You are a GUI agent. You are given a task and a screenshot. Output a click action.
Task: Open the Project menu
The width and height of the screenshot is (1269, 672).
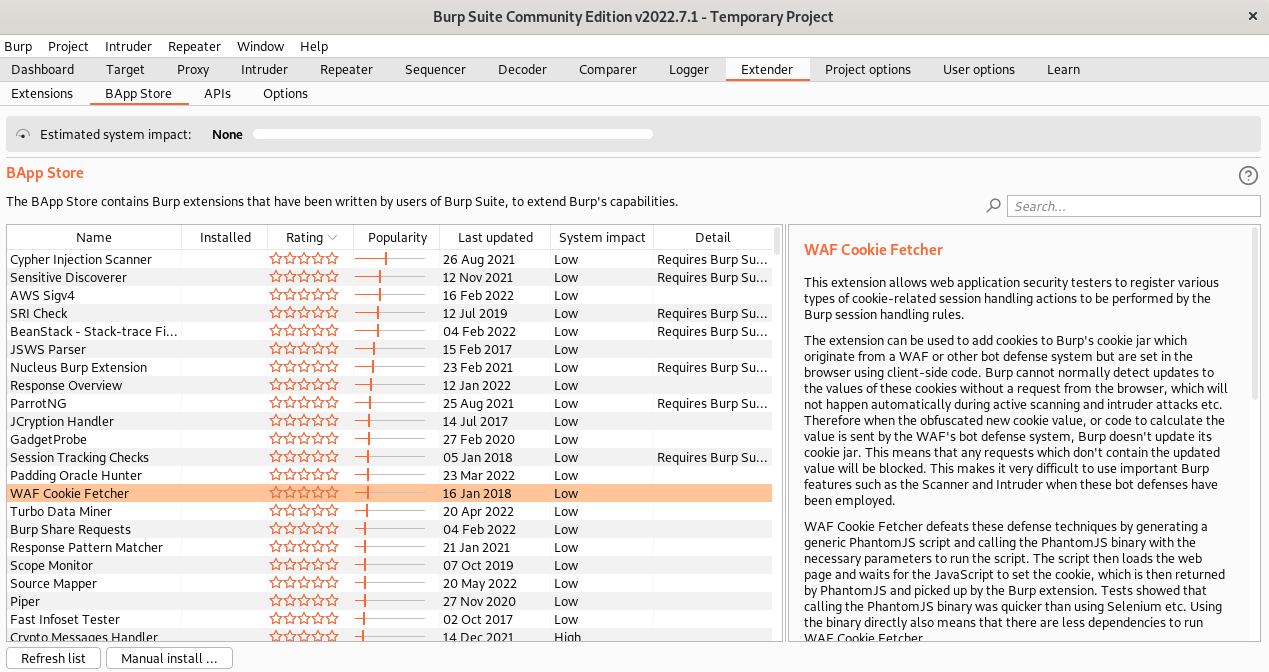[68, 47]
